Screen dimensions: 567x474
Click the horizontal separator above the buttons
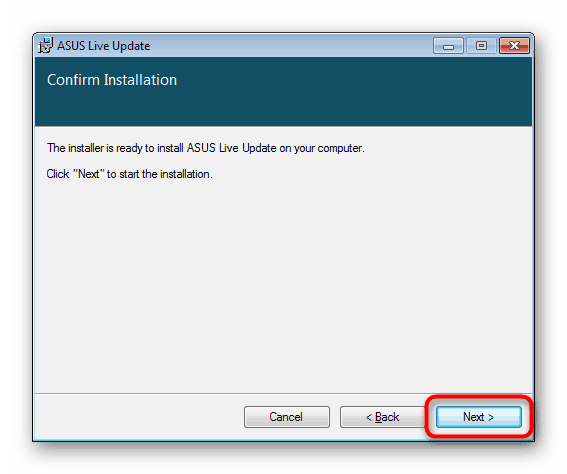pyautogui.click(x=284, y=393)
